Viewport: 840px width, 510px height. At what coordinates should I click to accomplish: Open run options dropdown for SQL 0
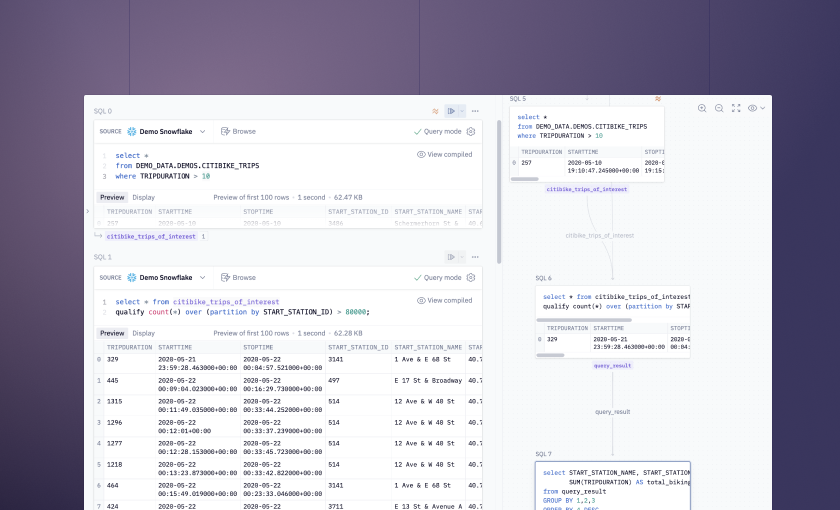(462, 111)
